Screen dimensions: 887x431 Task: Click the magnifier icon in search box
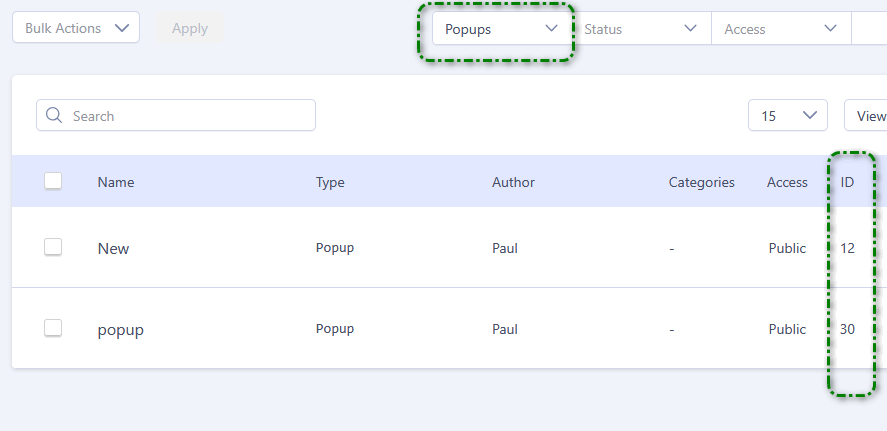point(54,116)
